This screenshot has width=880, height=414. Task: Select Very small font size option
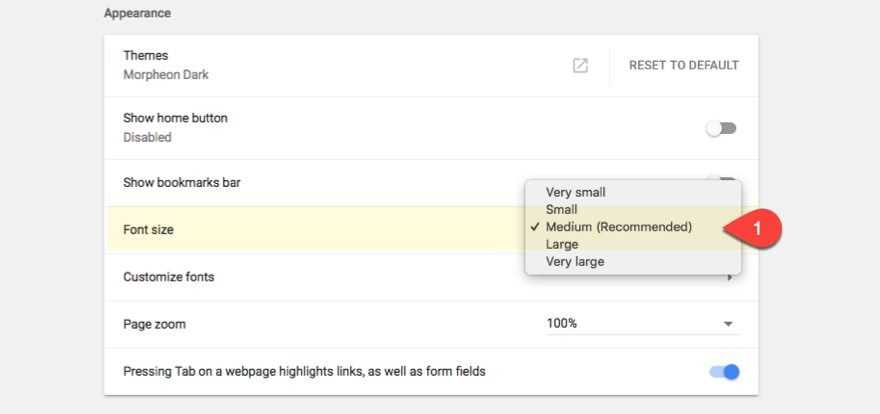tap(575, 192)
